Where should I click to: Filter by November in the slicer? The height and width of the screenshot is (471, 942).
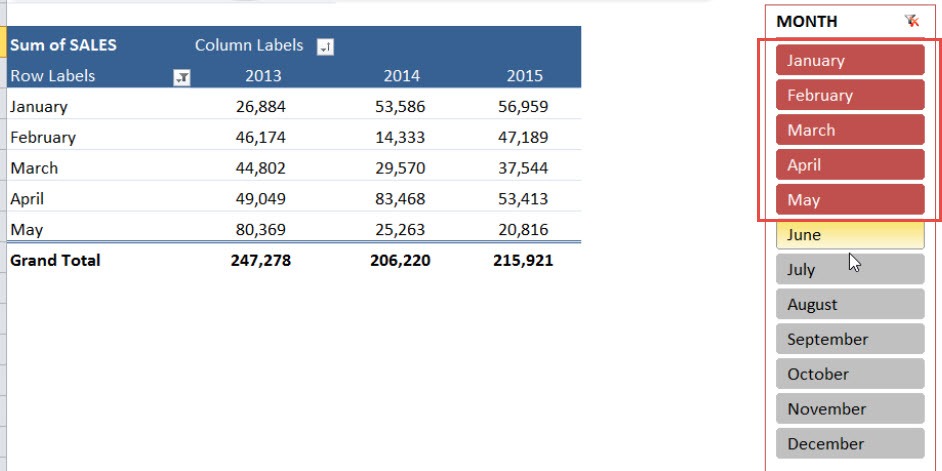849,409
